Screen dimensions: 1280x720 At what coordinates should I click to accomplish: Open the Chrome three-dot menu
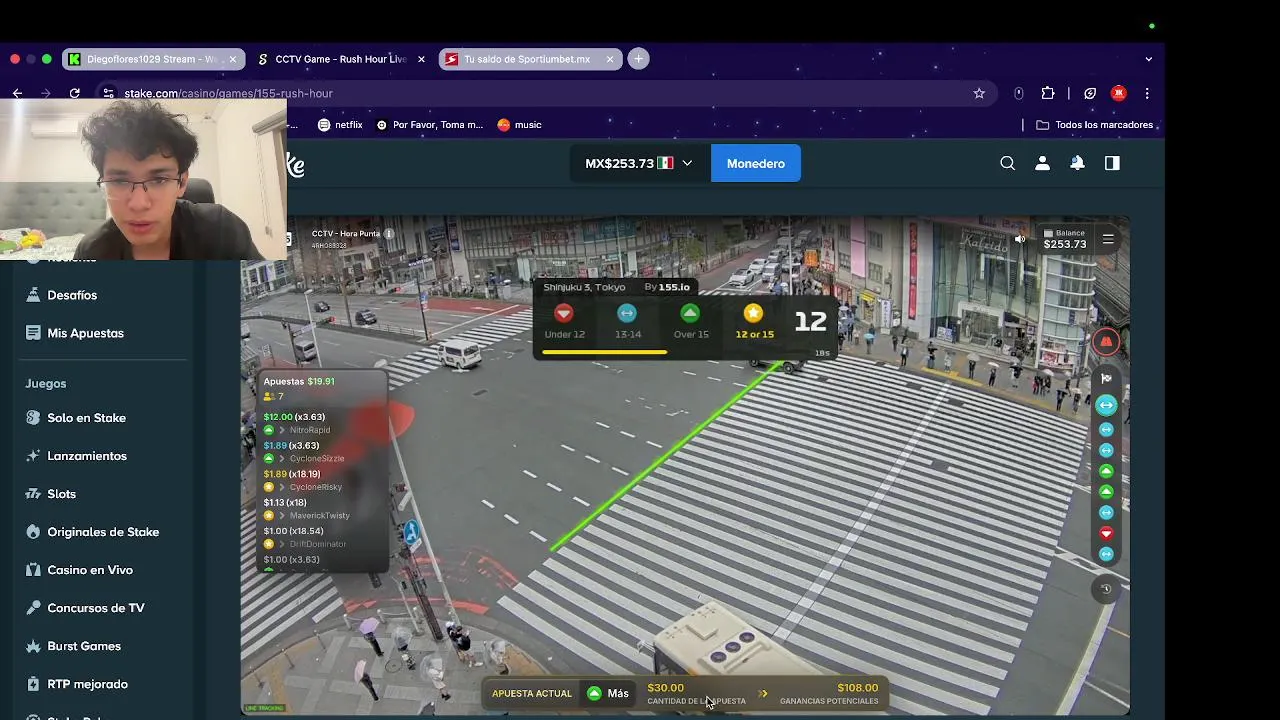(1147, 93)
